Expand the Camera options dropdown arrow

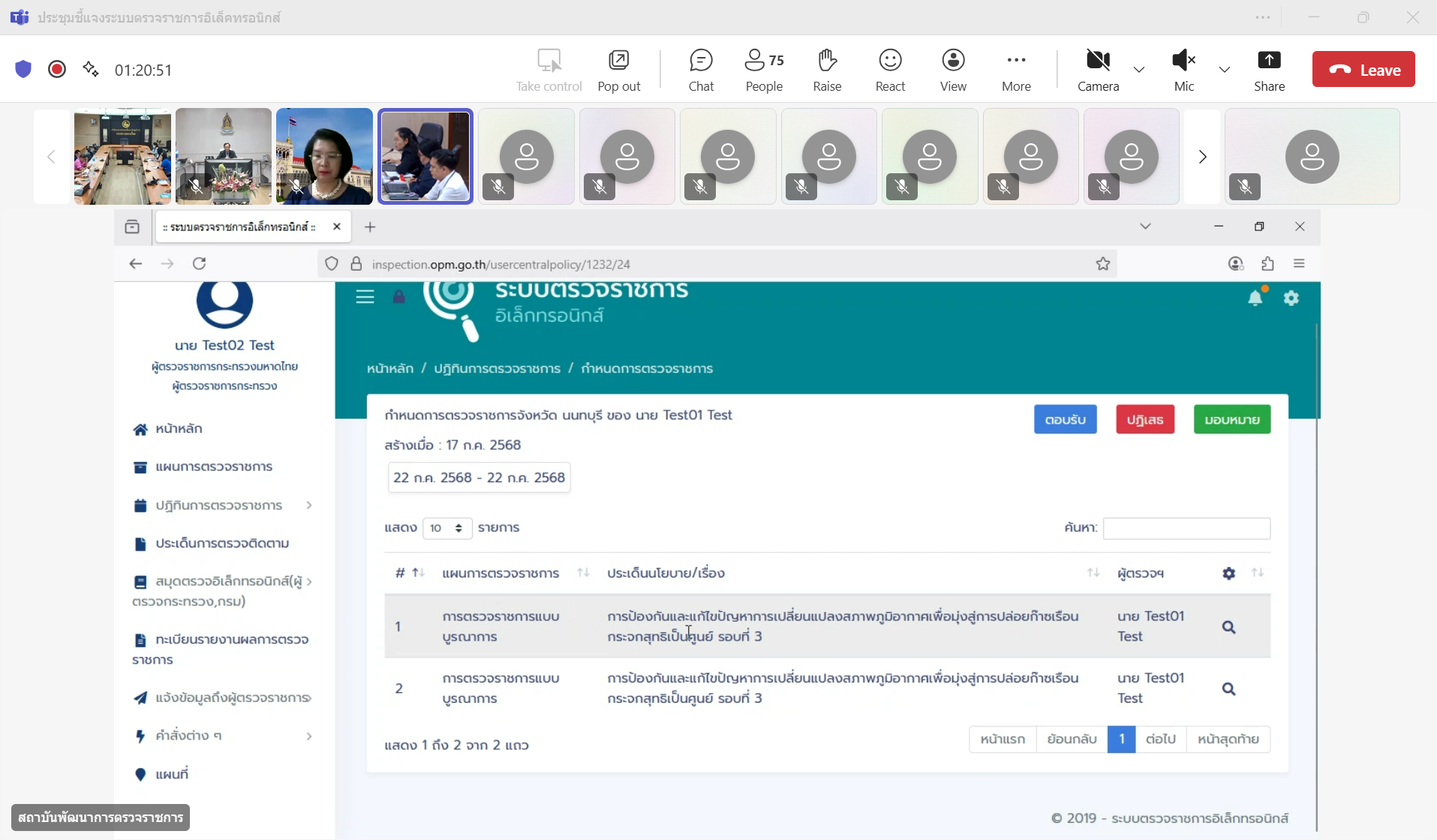[1139, 70]
